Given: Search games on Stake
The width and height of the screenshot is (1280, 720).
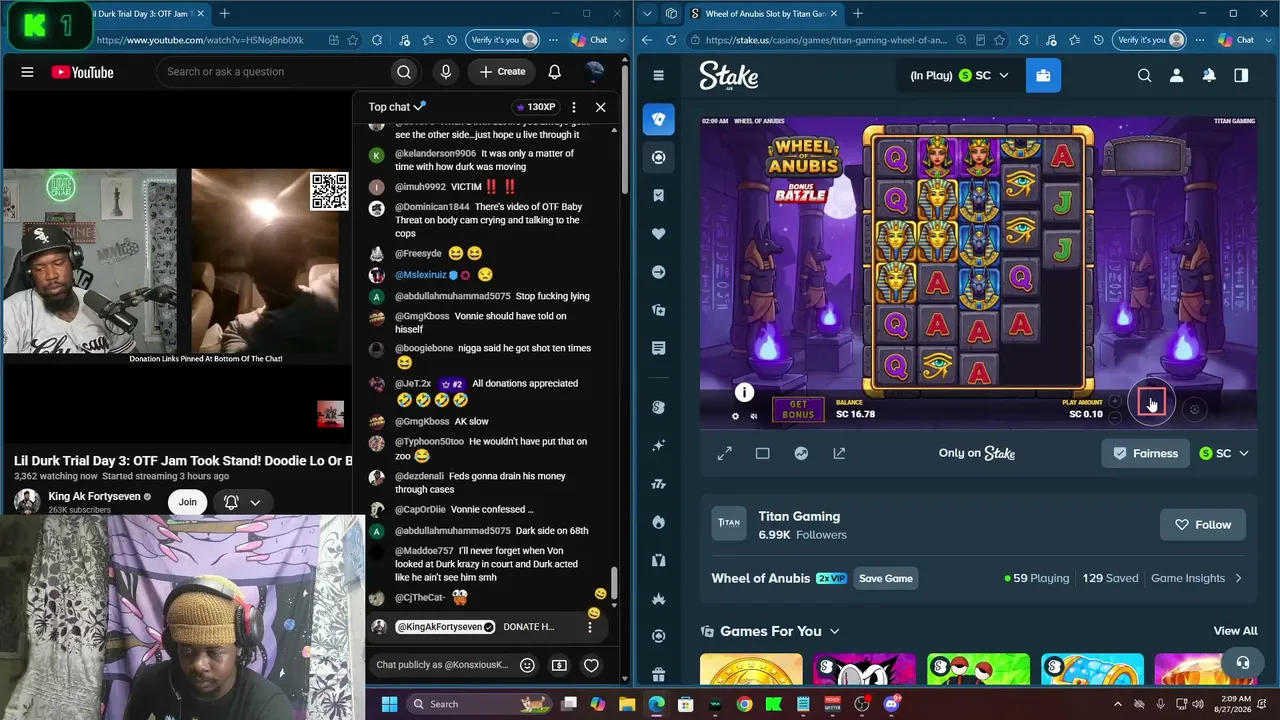Looking at the screenshot, I should click(x=1145, y=75).
